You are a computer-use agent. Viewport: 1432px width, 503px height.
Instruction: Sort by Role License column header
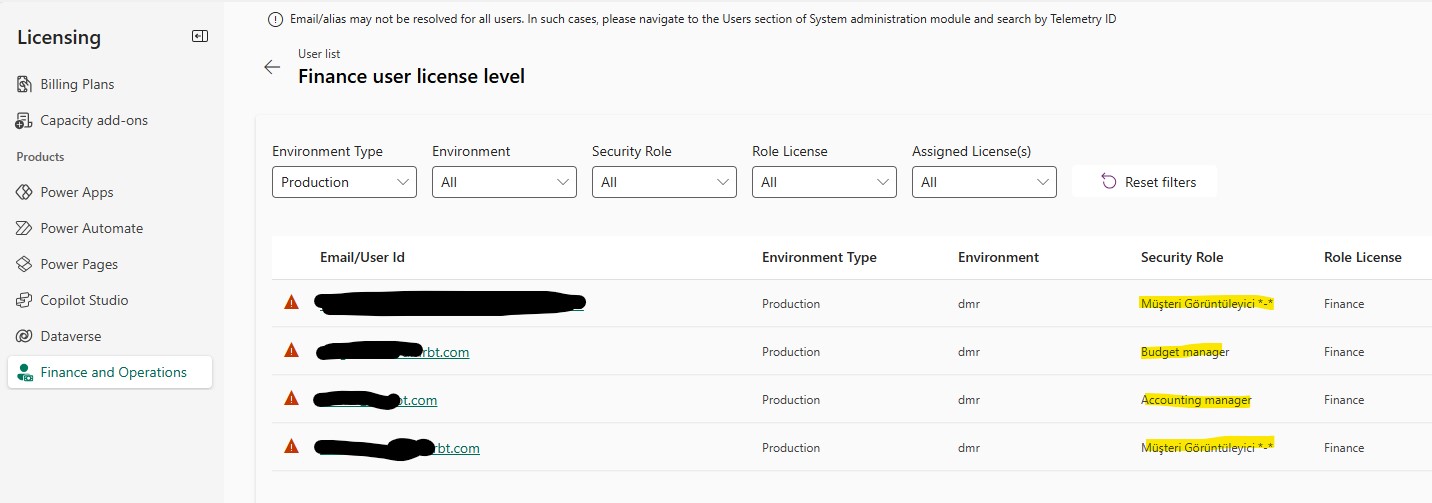coord(1362,257)
